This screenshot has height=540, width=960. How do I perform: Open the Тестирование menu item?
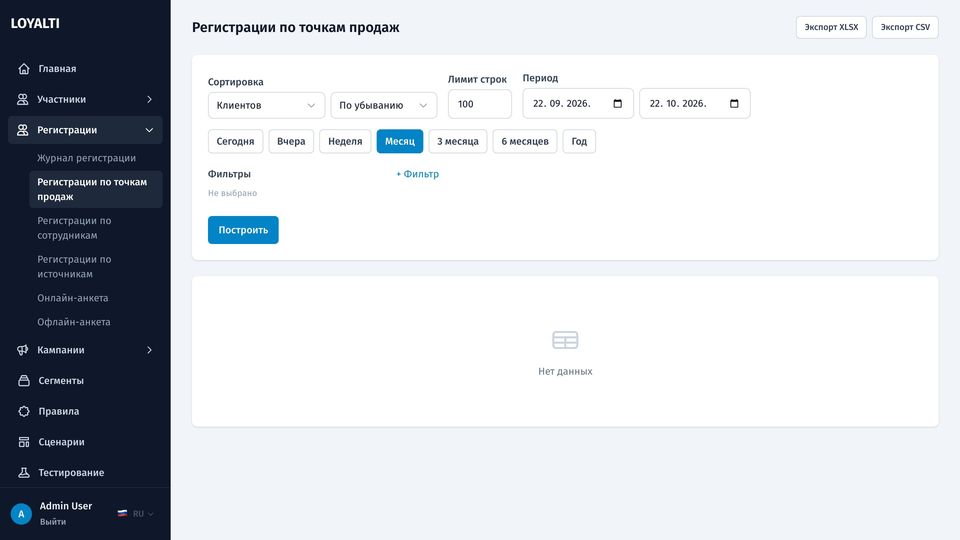click(85, 473)
